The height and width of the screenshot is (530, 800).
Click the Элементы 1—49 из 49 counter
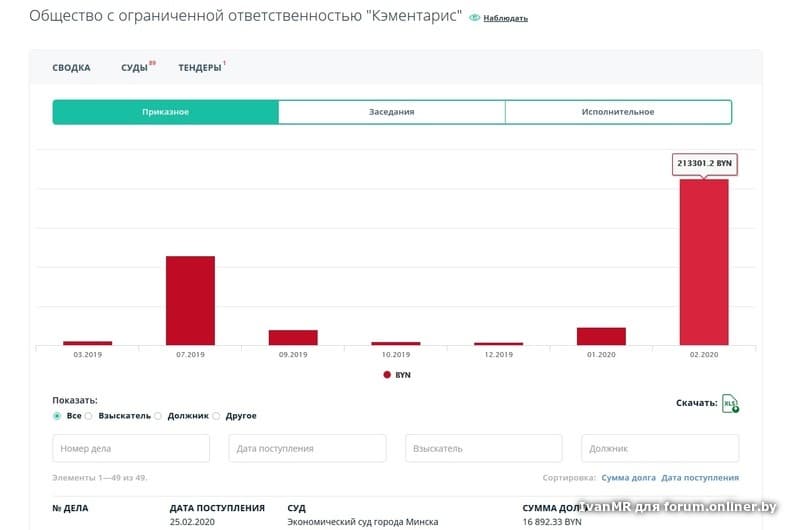coord(99,478)
